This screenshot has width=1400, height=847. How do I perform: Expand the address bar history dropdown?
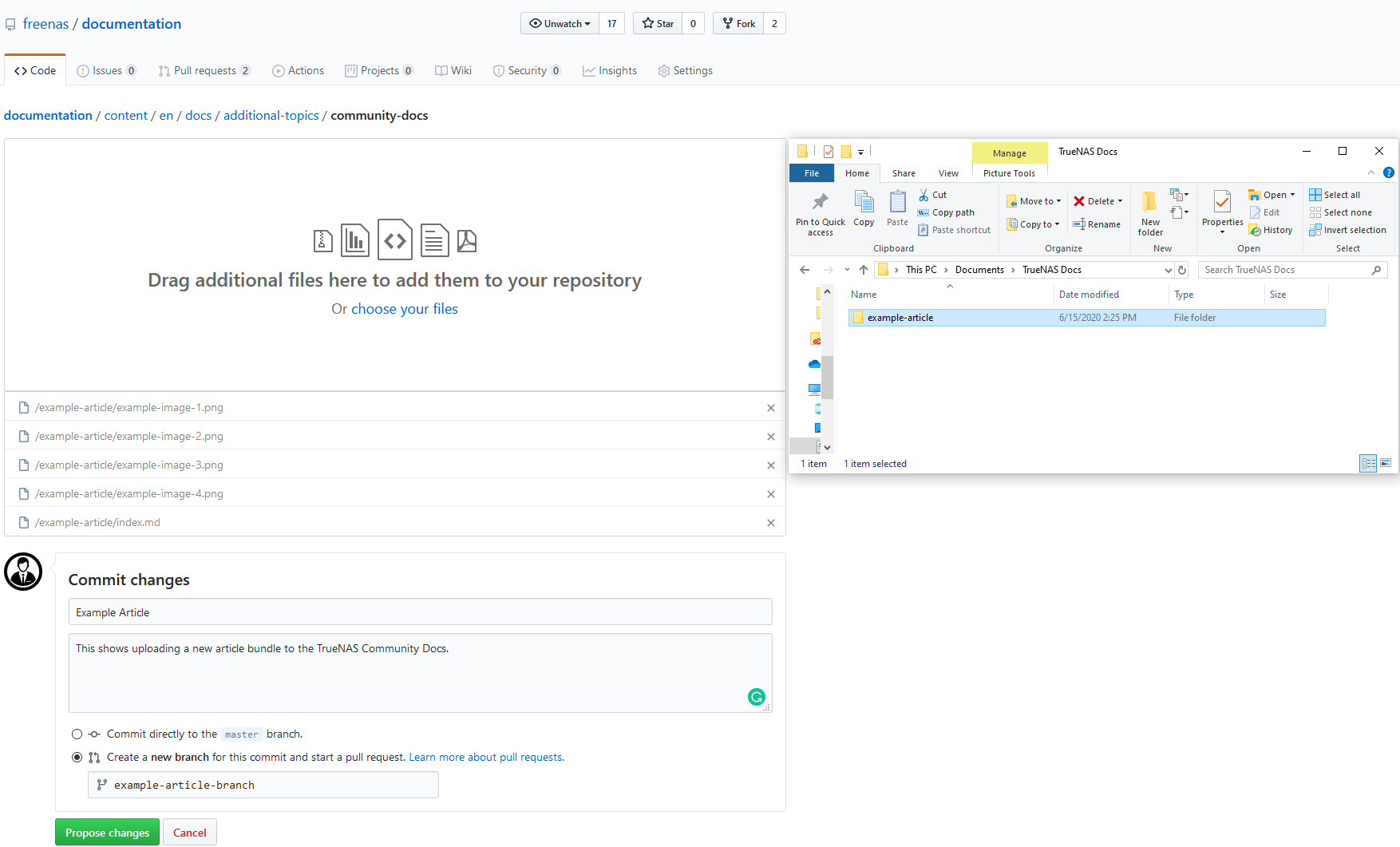pos(1168,270)
